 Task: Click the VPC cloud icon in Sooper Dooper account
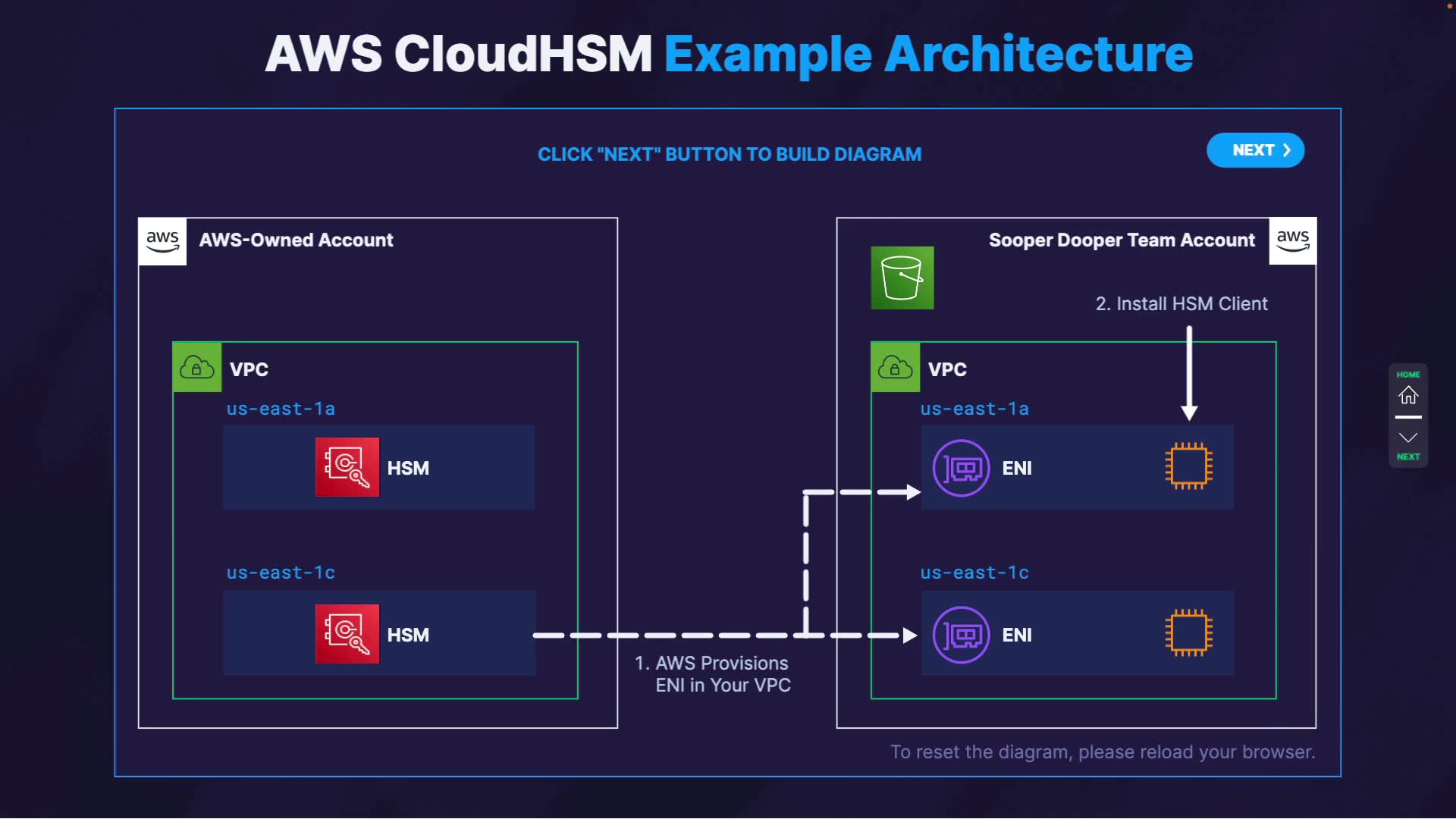[x=895, y=368]
